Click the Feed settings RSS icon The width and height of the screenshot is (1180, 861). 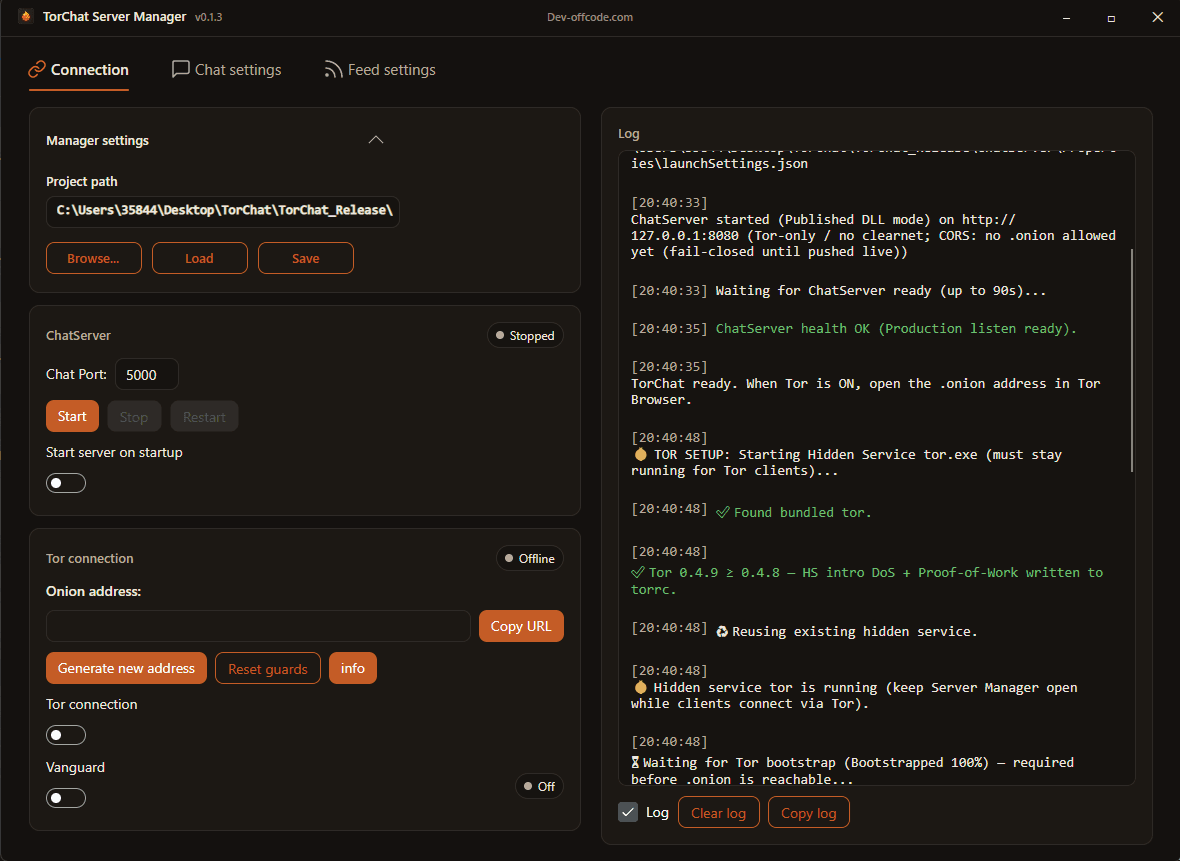[333, 69]
